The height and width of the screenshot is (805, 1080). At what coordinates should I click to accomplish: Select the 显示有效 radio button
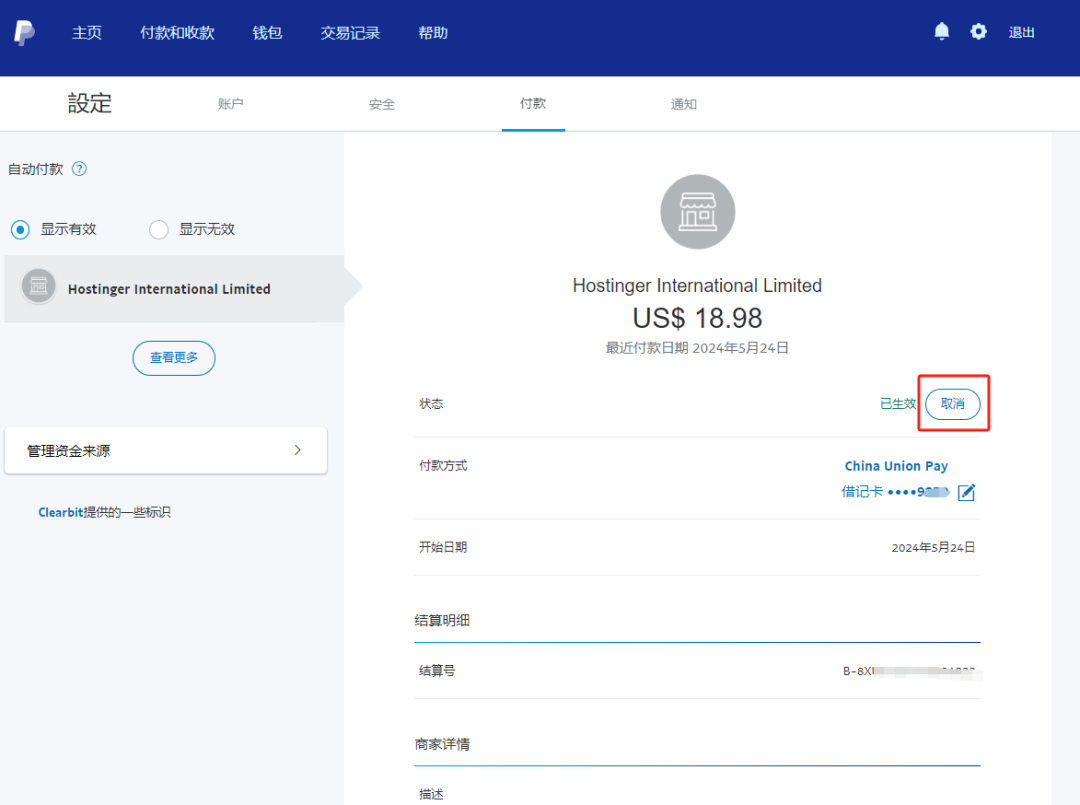coord(20,230)
